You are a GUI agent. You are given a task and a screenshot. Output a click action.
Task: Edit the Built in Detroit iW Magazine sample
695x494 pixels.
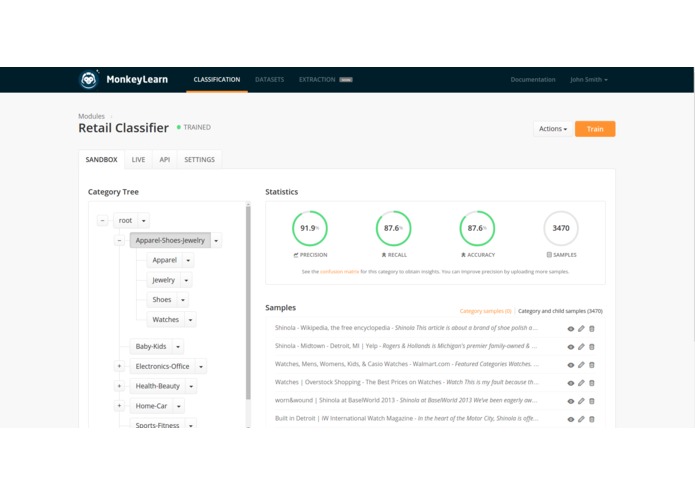click(581, 419)
